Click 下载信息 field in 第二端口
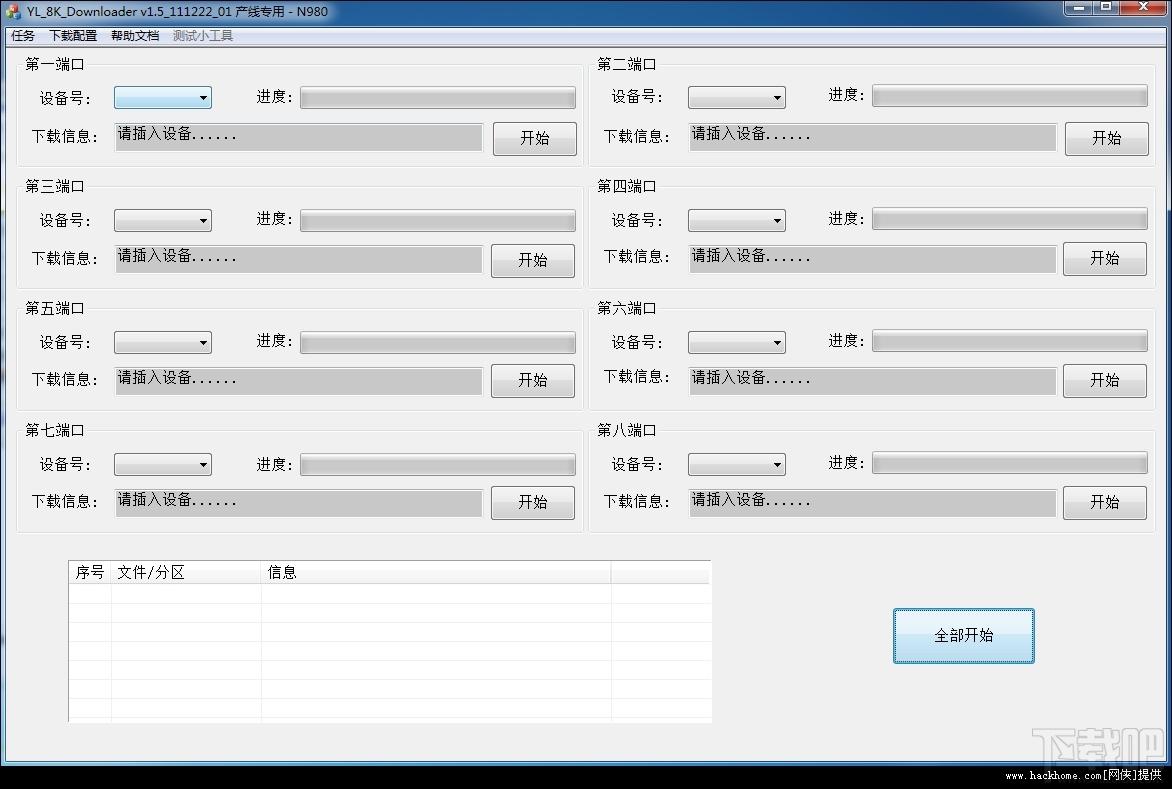The image size is (1172, 789). click(x=872, y=137)
